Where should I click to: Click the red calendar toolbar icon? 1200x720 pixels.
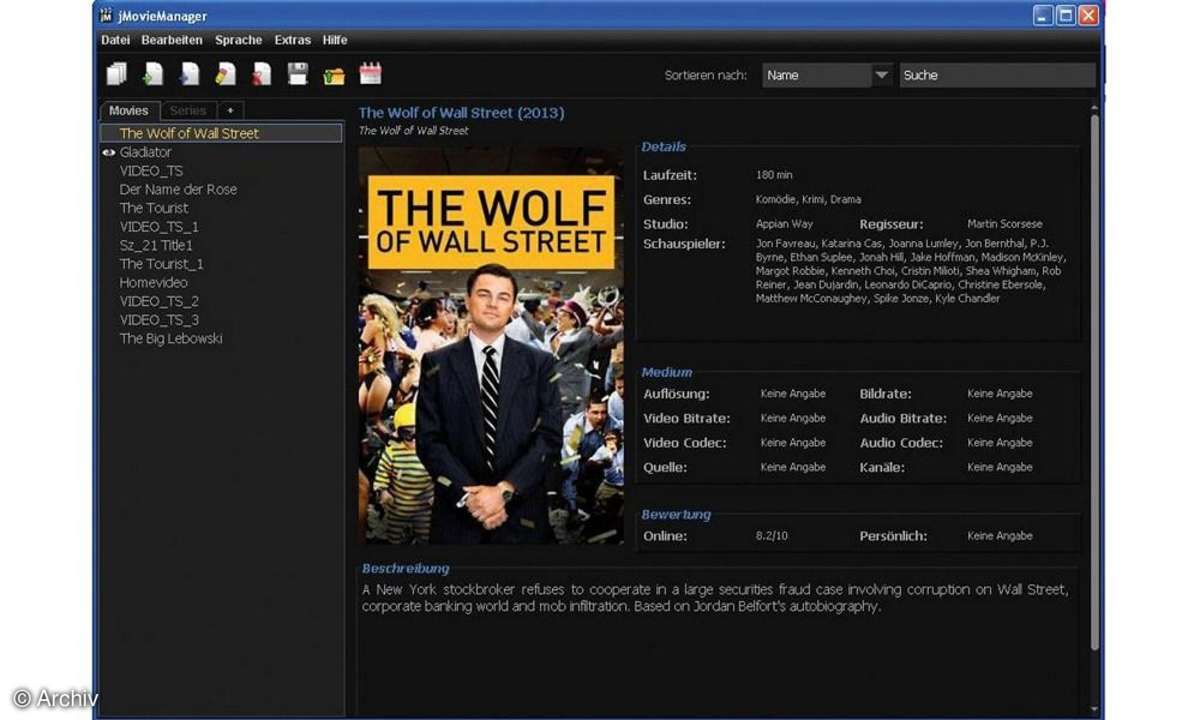[x=370, y=74]
